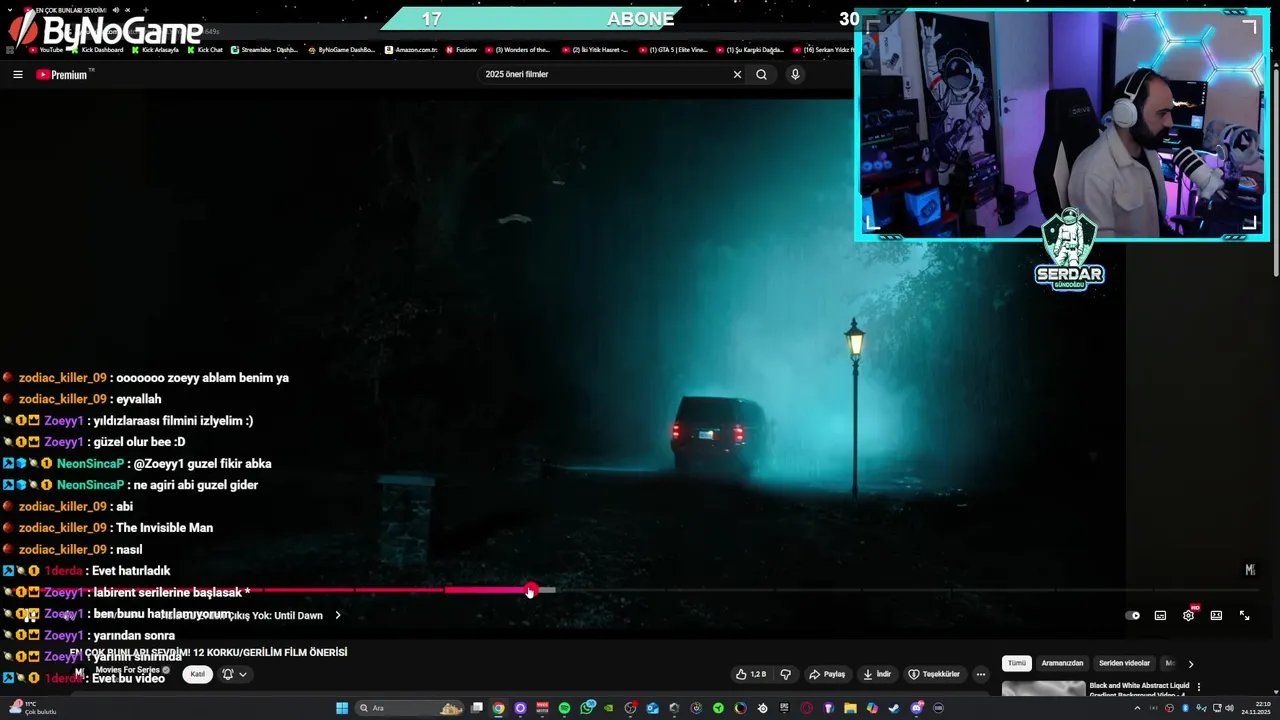Toggle the autoplay switch in player
The height and width of the screenshot is (720, 1280).
1132,616
